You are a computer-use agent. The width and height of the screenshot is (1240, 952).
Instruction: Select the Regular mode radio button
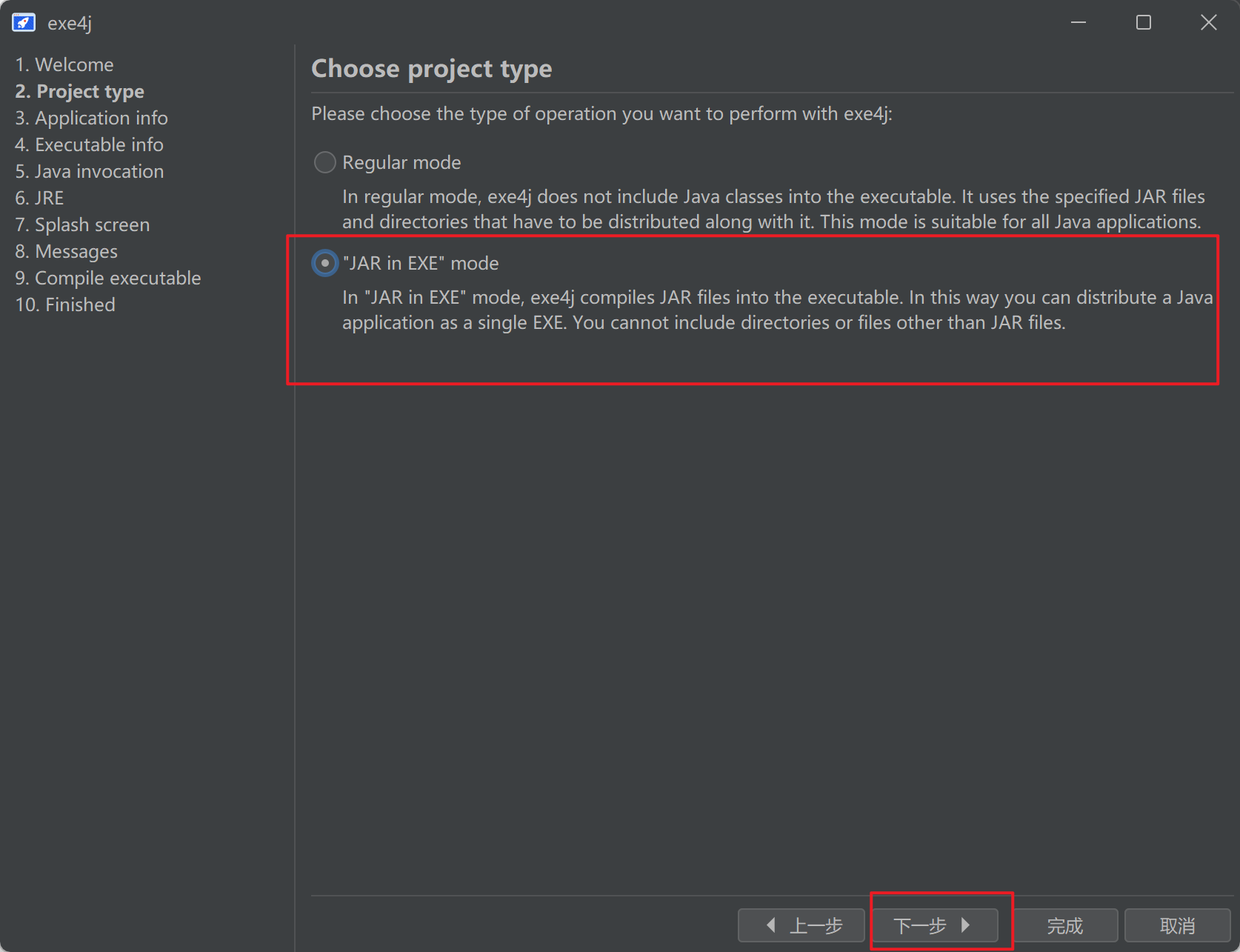click(x=324, y=162)
